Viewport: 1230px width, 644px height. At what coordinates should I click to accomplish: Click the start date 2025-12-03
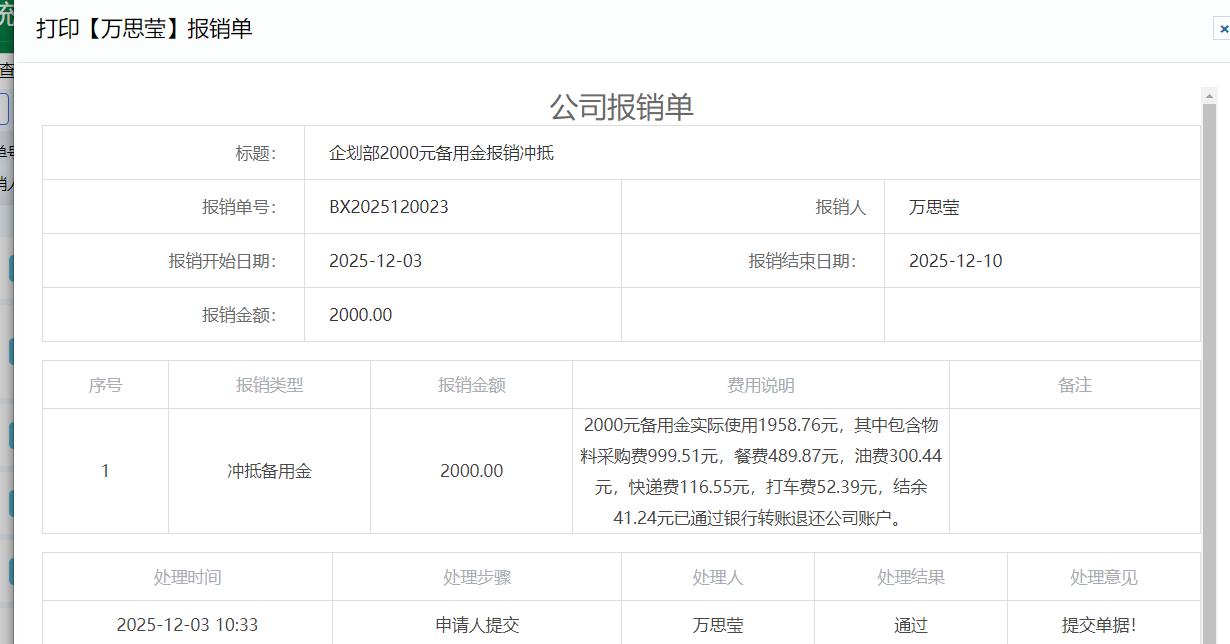(375, 261)
